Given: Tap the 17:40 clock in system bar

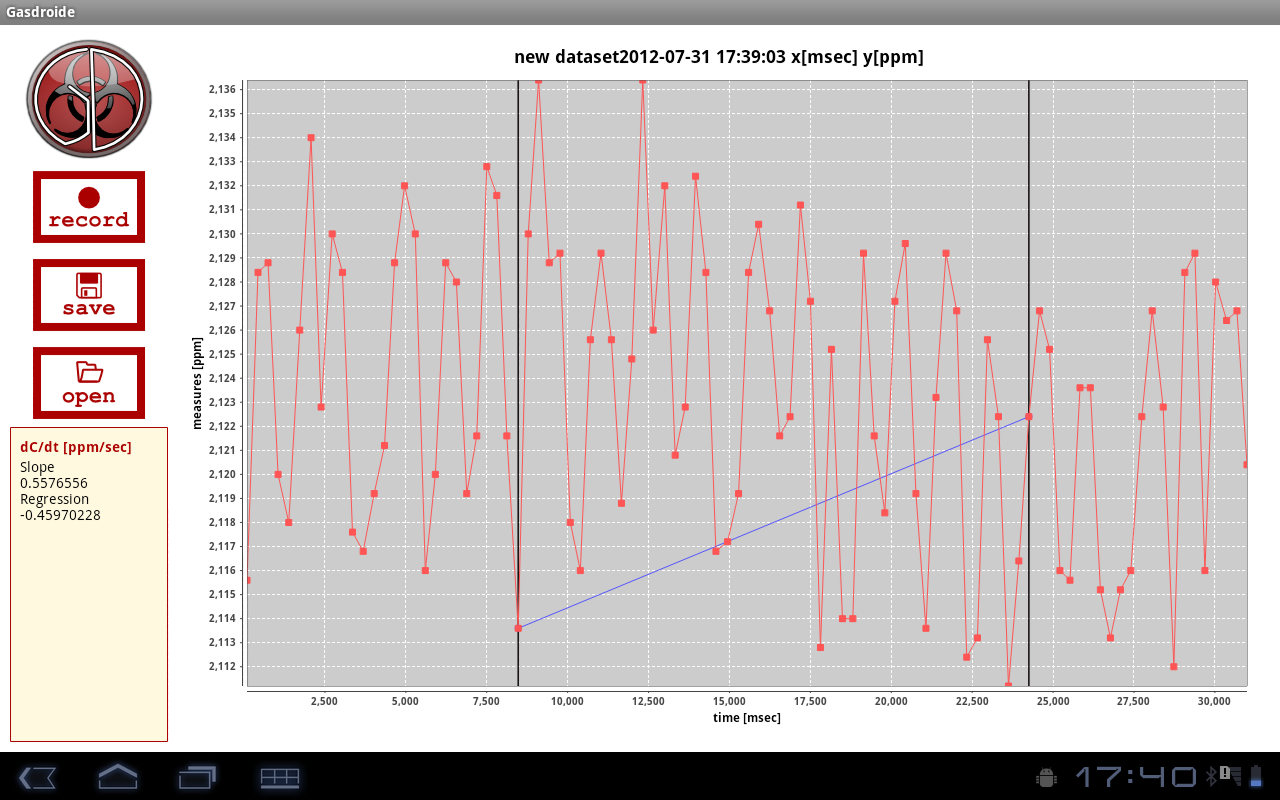Looking at the screenshot, I should (1136, 777).
